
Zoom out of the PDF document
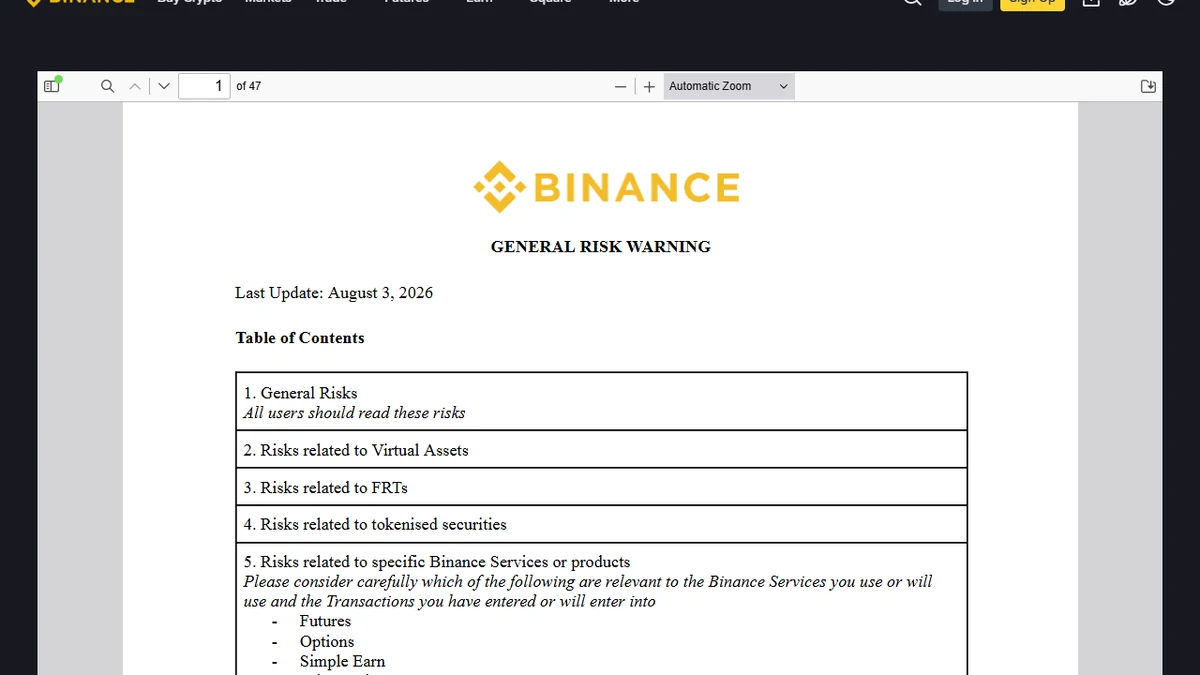(621, 86)
